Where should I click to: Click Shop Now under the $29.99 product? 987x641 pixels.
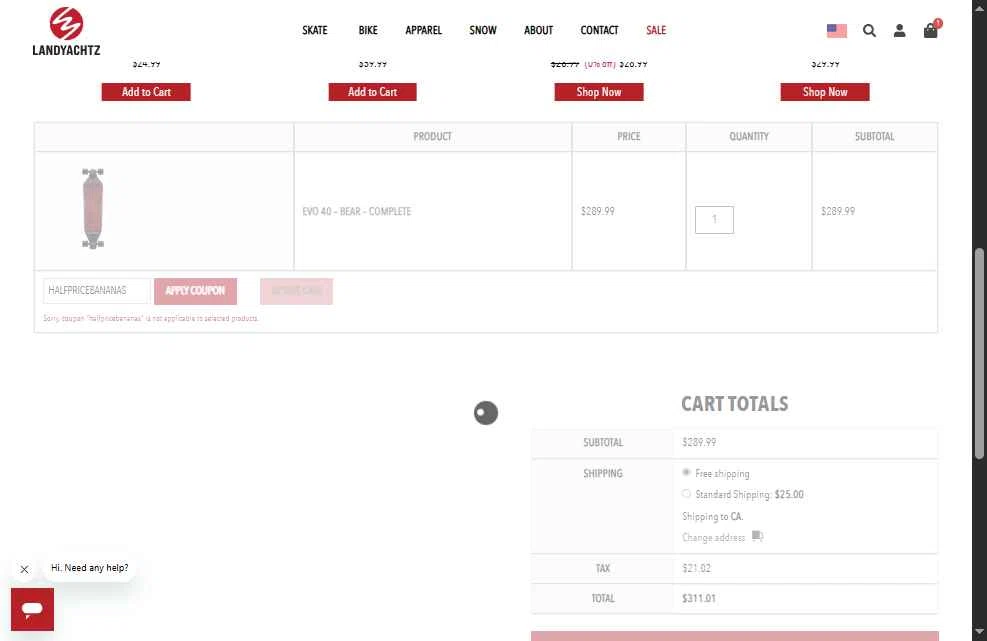click(825, 92)
